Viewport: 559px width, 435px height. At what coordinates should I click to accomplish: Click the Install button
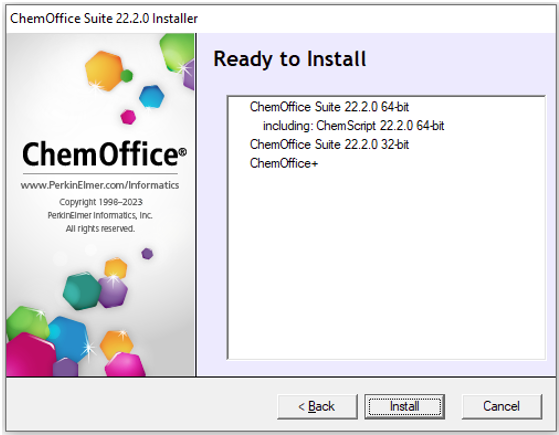[x=404, y=406]
